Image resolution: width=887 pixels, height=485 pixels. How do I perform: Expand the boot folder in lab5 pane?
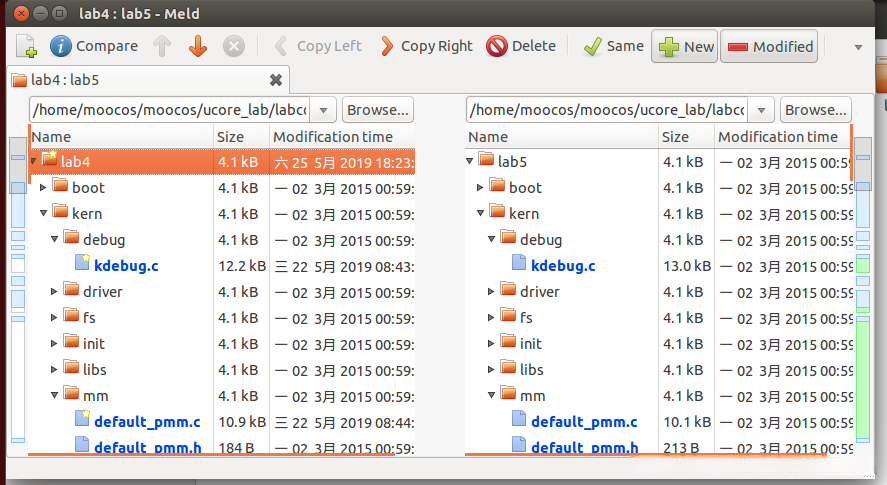pos(480,187)
